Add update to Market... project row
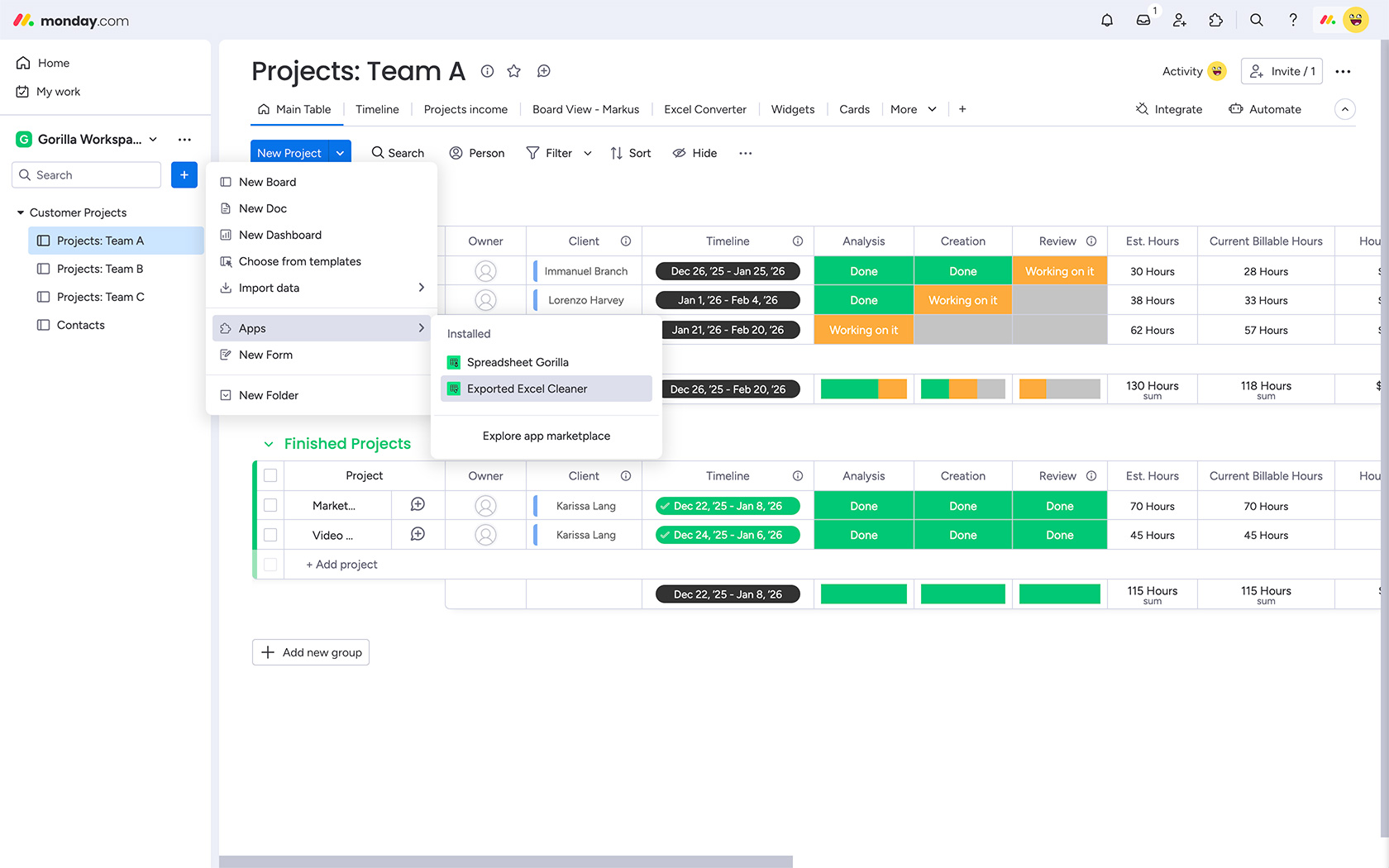 [x=418, y=505]
